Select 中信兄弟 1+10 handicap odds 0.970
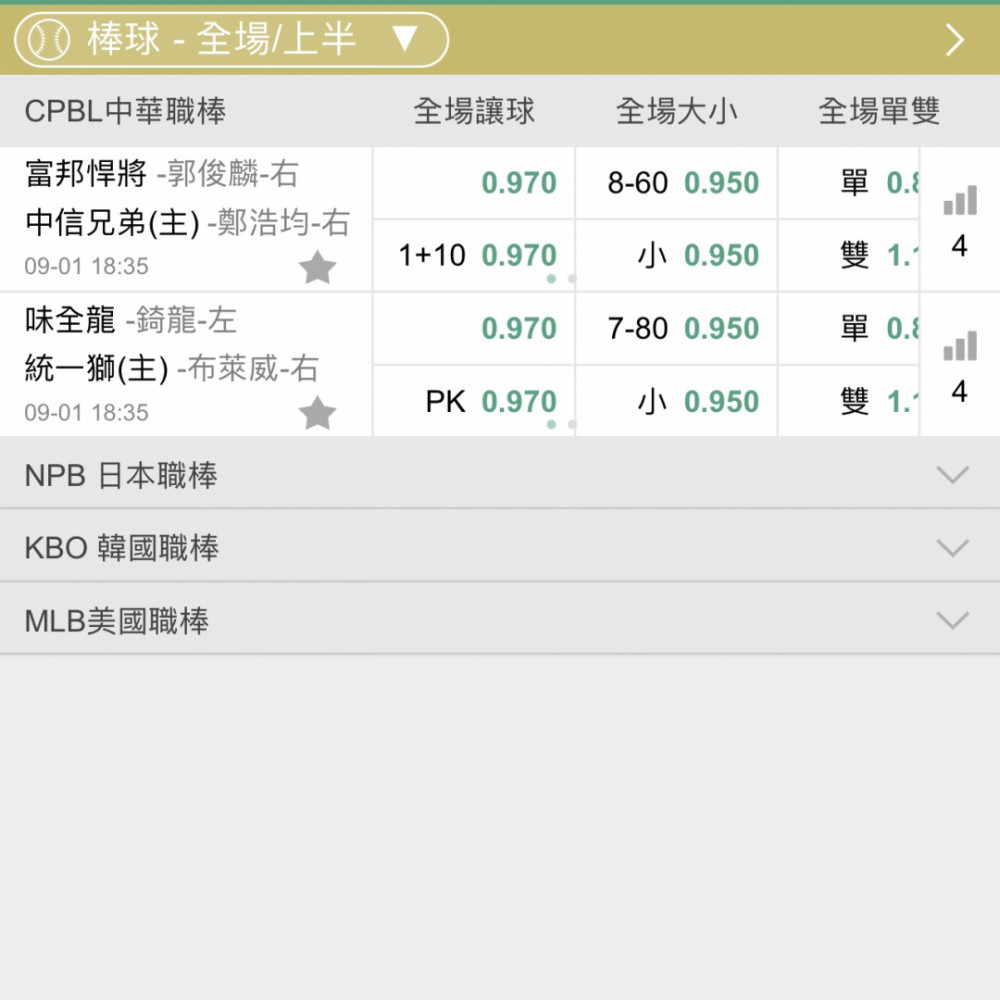Image resolution: width=1000 pixels, height=1000 pixels. (474, 256)
